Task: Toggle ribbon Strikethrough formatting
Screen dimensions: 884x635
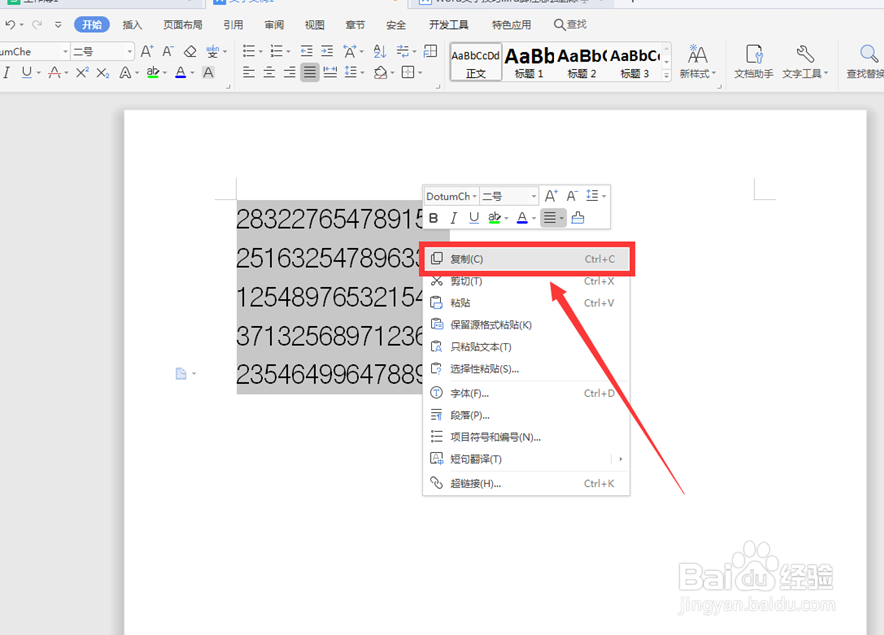Action: tap(55, 72)
